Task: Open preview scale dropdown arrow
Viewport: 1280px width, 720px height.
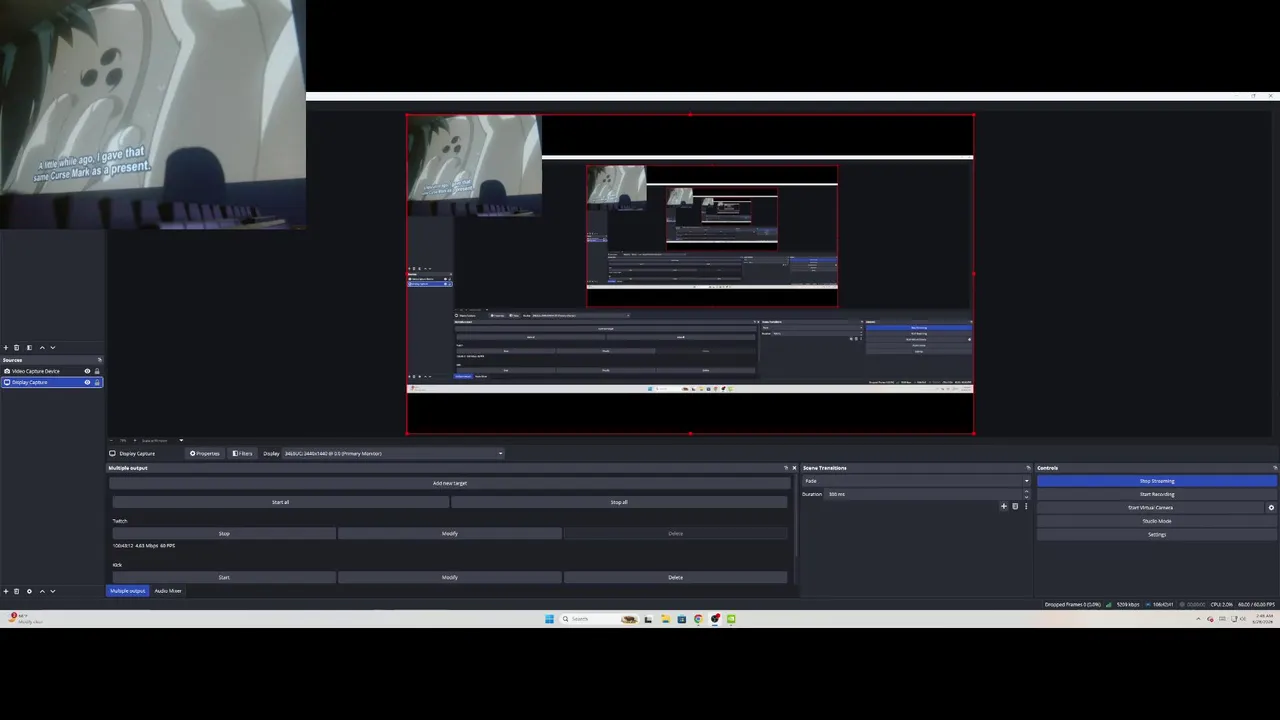Action: [x=181, y=440]
